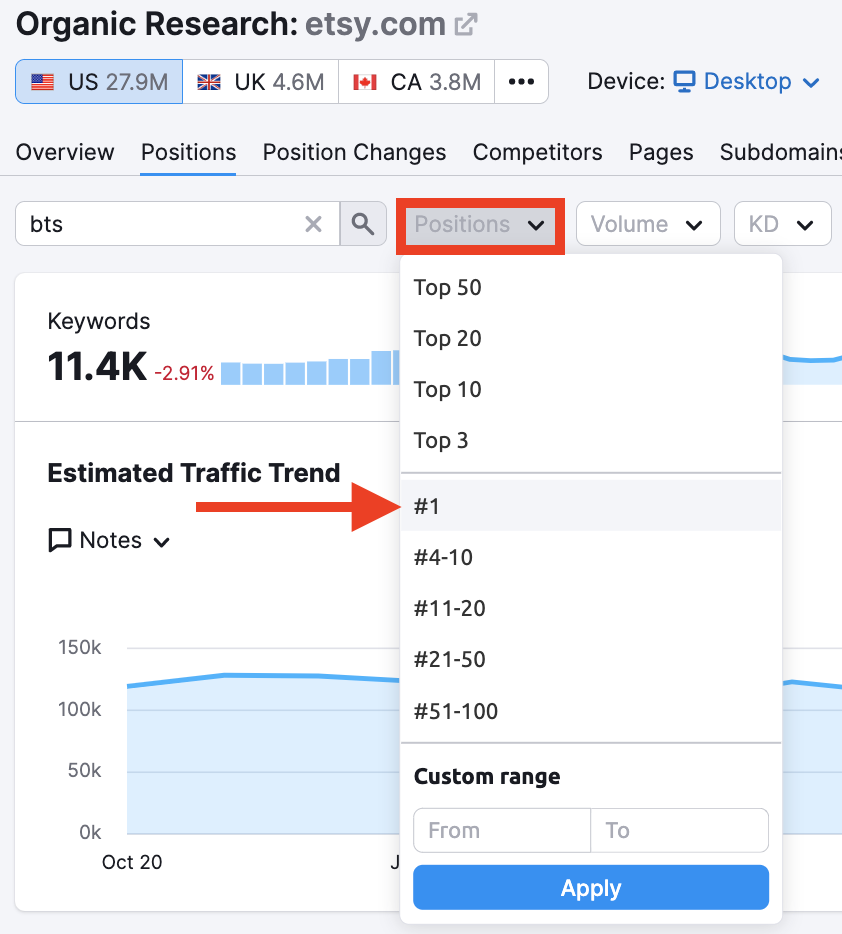Expand the Volume filter dropdown
The image size is (842, 934).
[x=647, y=224]
